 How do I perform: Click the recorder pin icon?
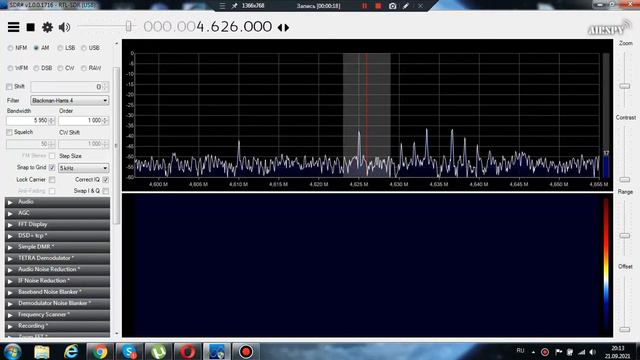(234, 6)
